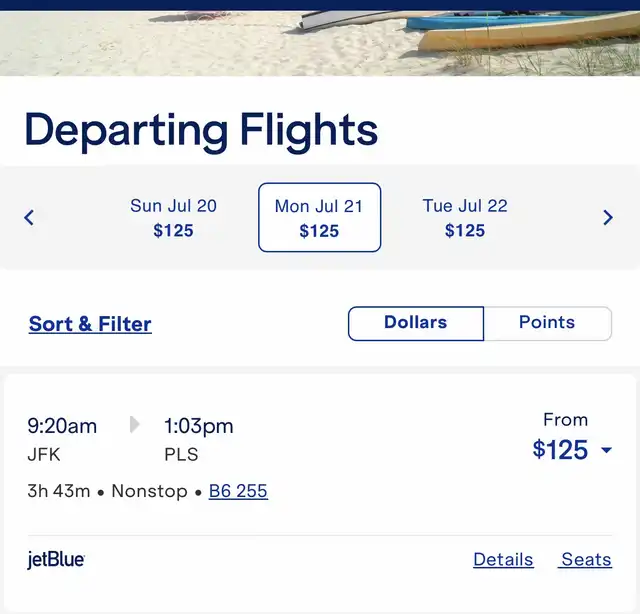The image size is (640, 614).
Task: Open the Seats map link
Action: point(586,559)
